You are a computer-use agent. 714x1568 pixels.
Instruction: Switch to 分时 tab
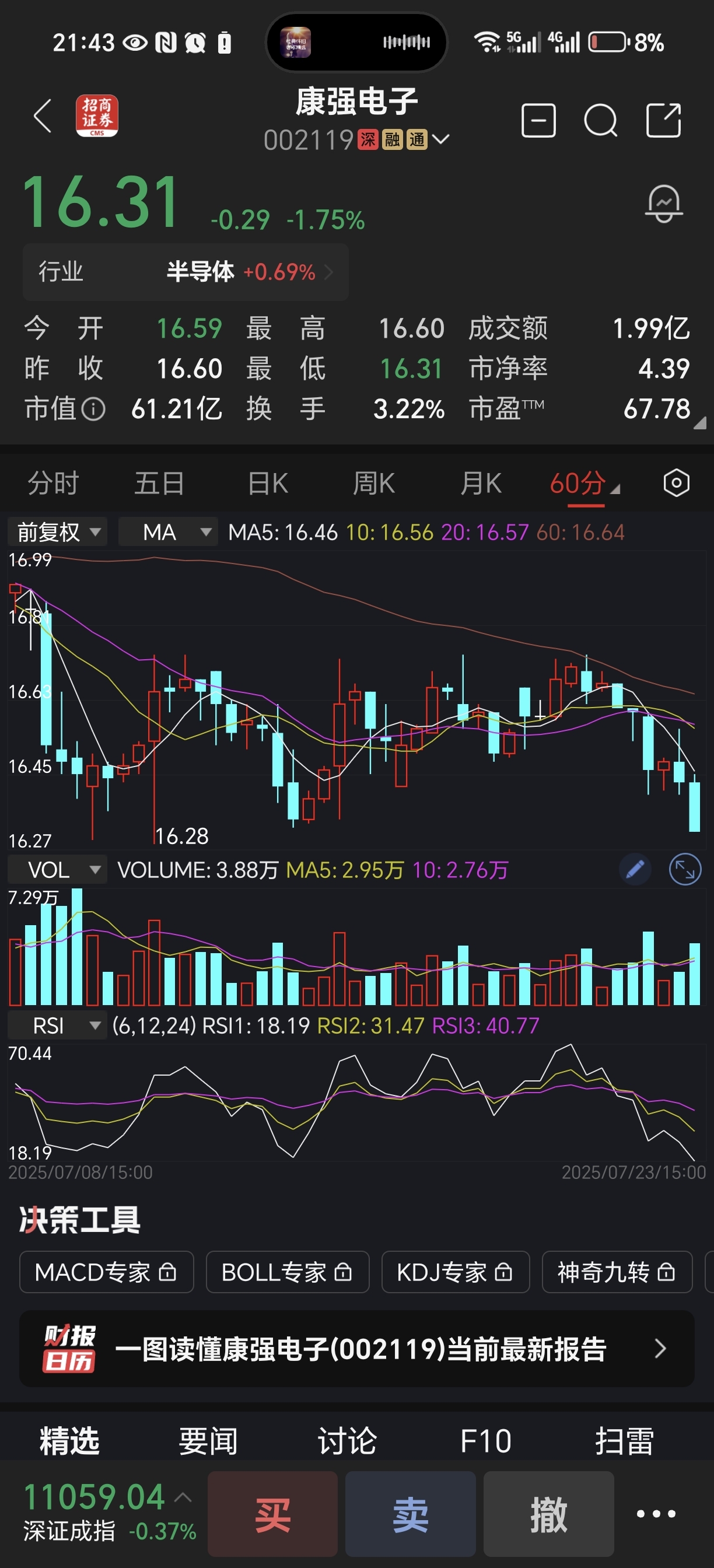[53, 484]
